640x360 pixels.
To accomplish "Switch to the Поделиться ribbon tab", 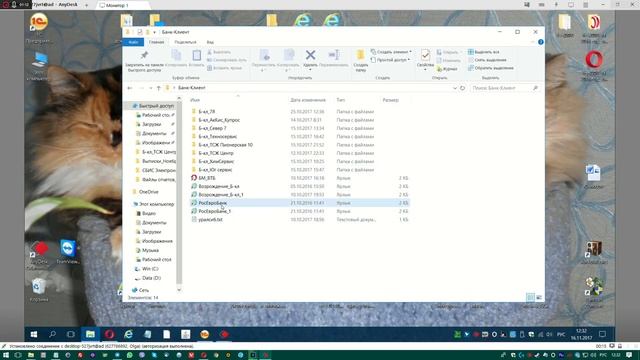I will click(185, 42).
